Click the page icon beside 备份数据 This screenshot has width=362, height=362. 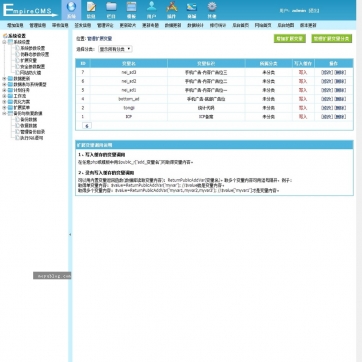[x=17, y=119]
